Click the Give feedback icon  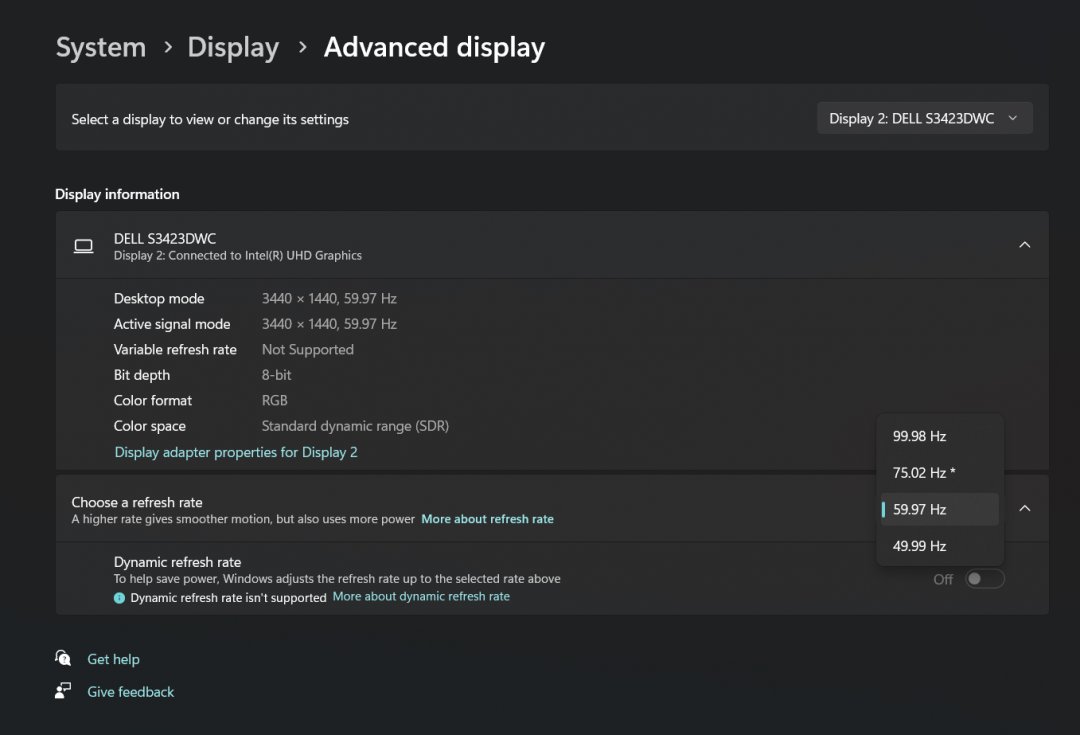tap(63, 690)
